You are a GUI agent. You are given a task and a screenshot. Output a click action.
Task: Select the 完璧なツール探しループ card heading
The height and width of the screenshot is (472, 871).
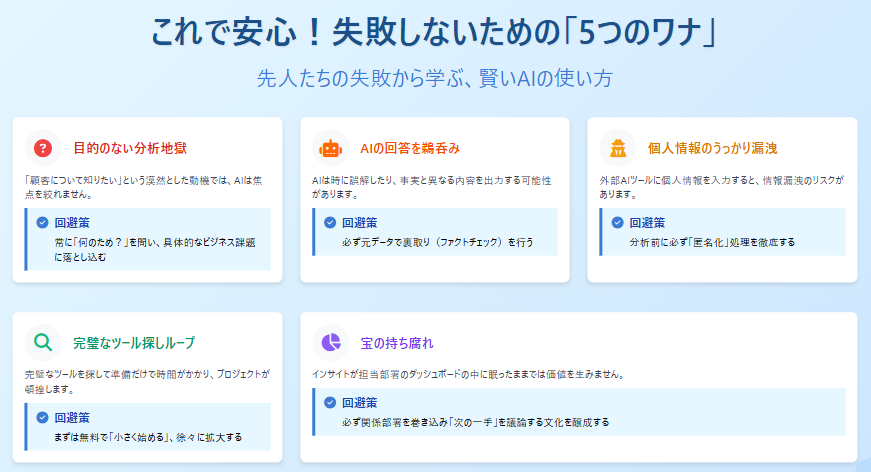point(134,342)
